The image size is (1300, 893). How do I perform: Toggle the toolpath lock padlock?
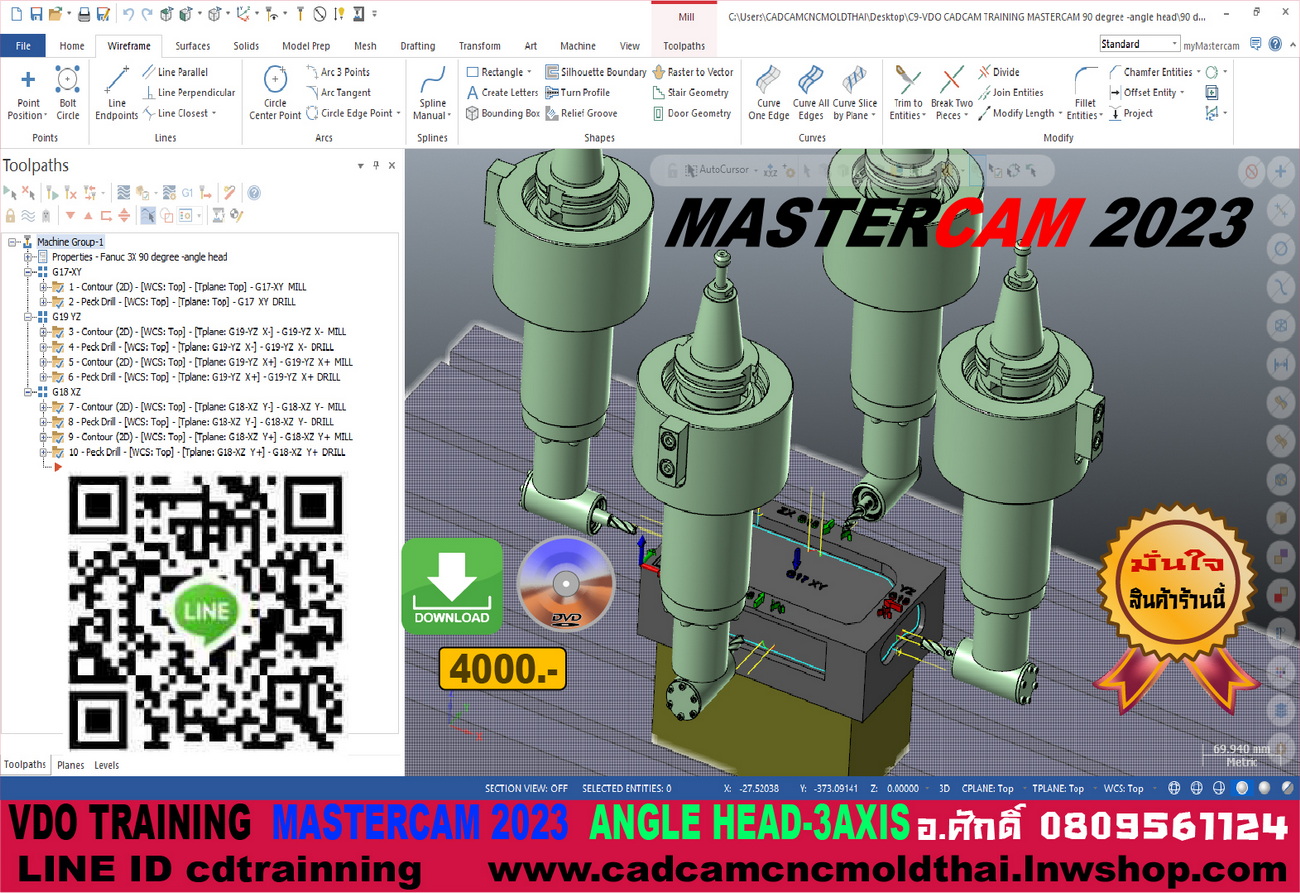[9, 215]
